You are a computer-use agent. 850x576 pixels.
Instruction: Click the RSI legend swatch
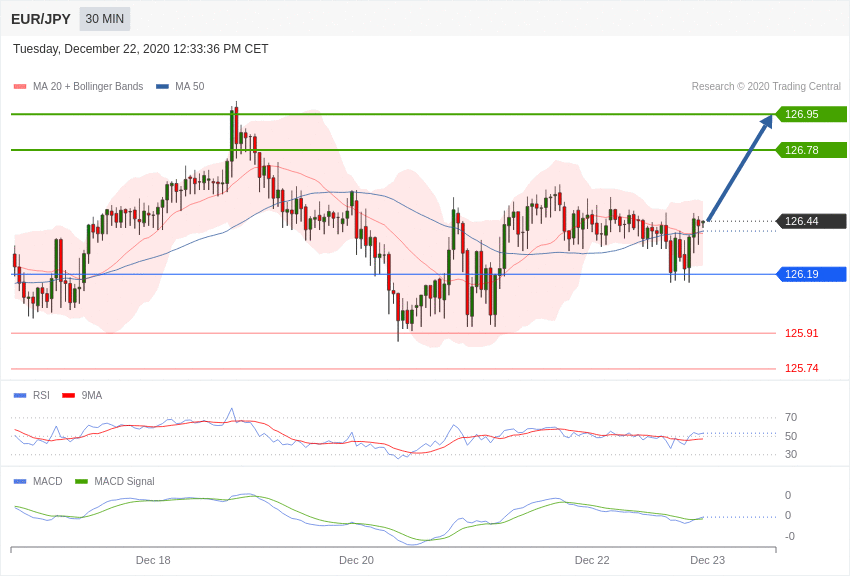[x=20, y=396]
